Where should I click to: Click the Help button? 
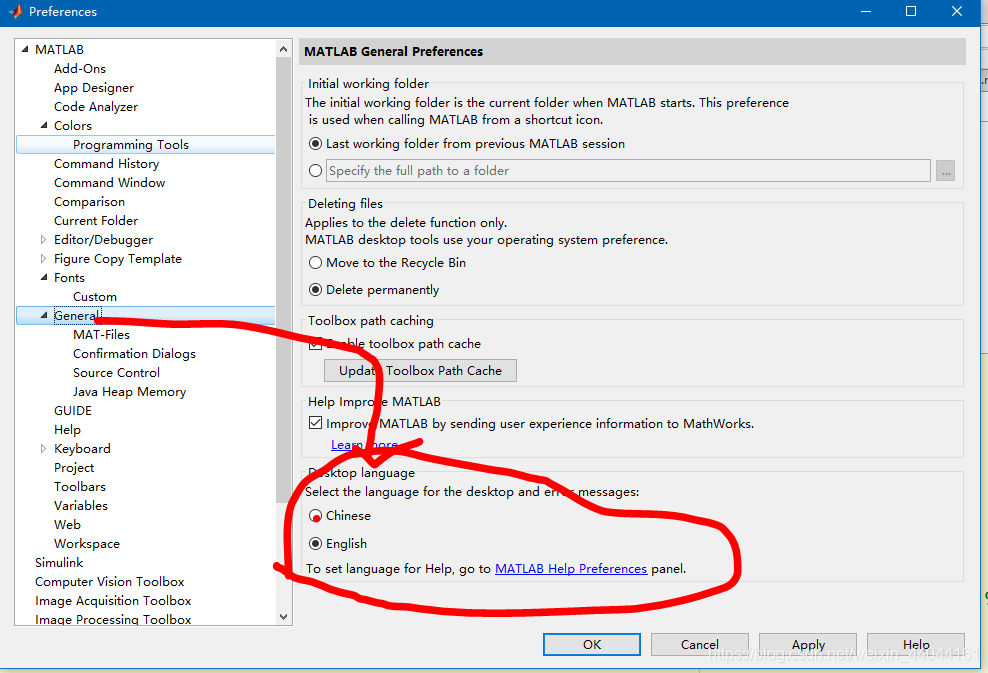click(x=916, y=645)
